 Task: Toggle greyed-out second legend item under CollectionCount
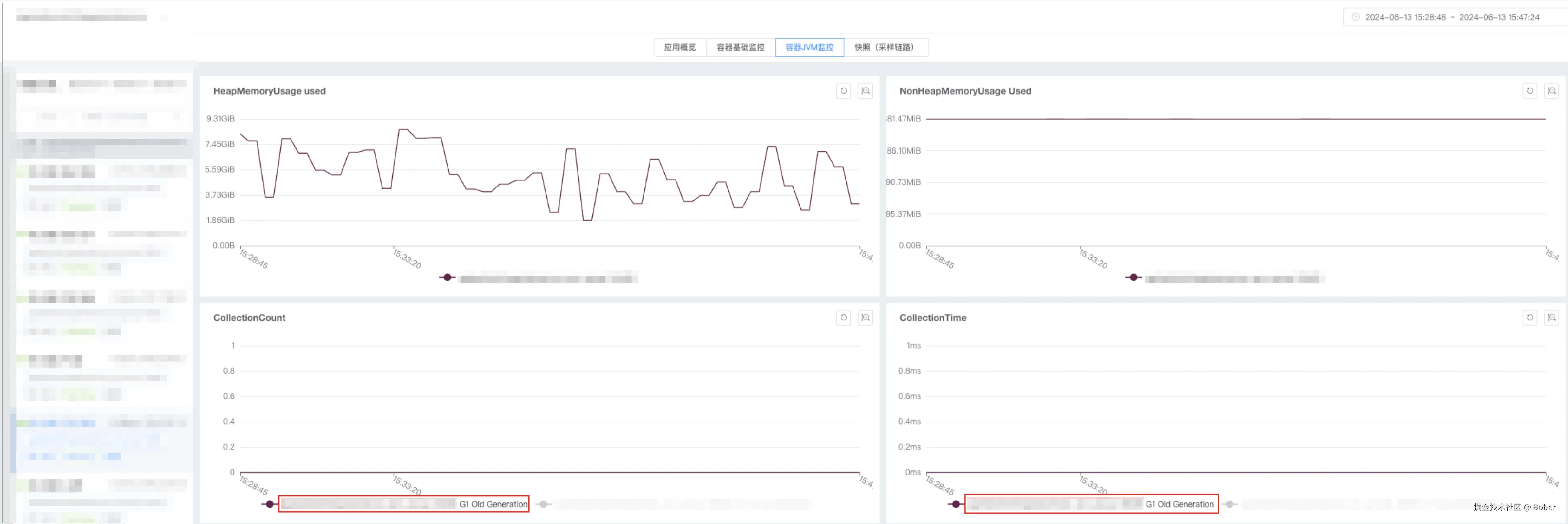coord(544,504)
